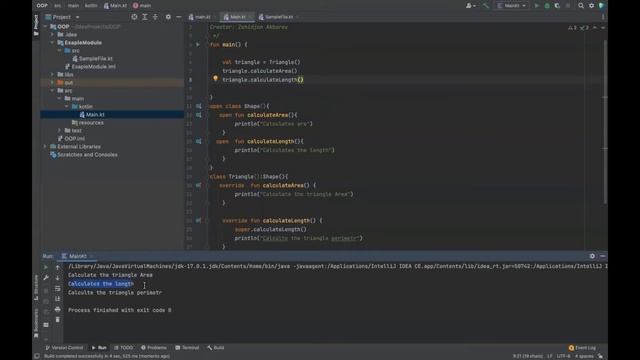Expand the test folder node
640x360 pixels.
click(x=60, y=131)
